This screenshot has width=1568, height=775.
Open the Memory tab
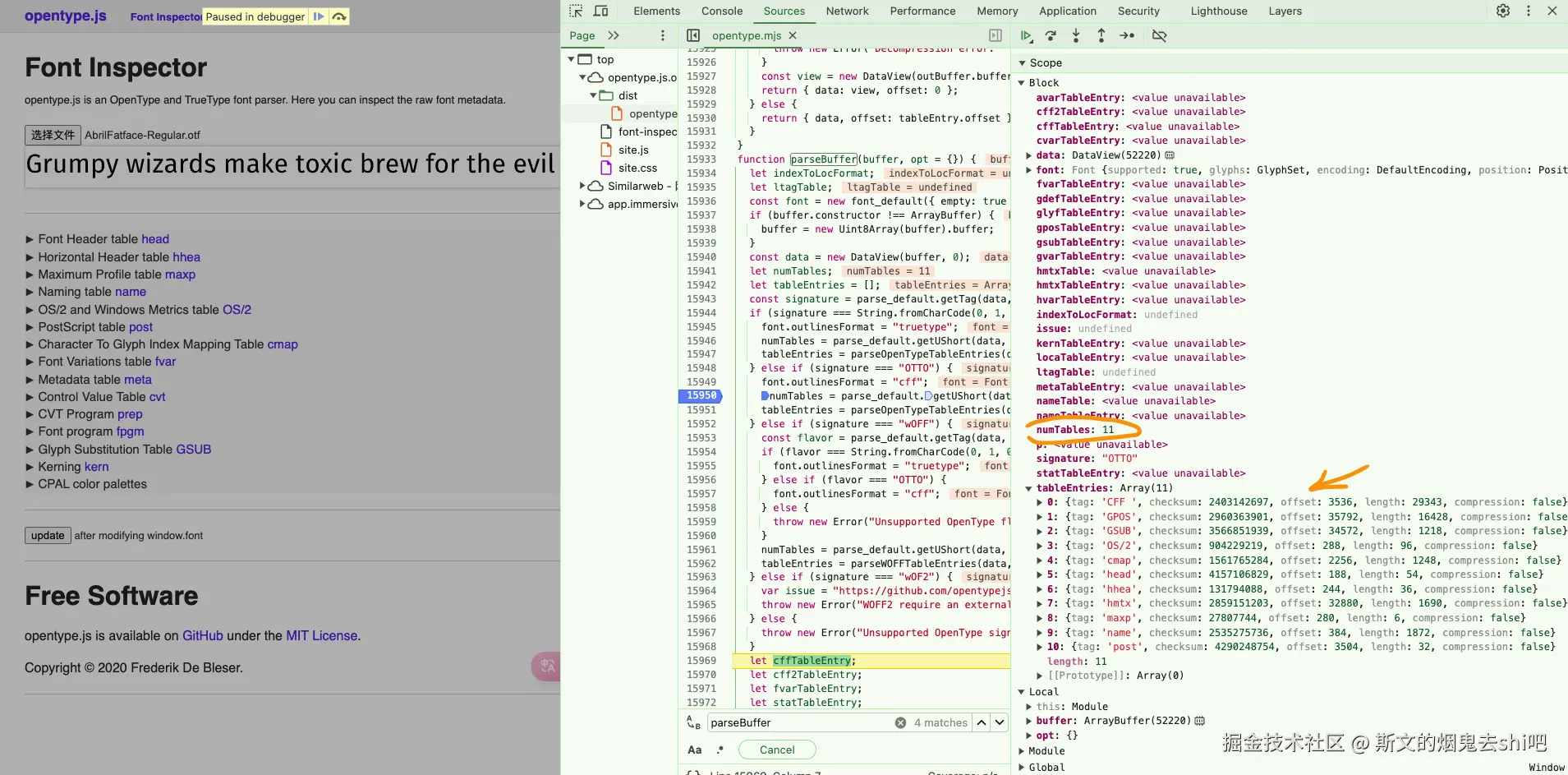tap(997, 11)
